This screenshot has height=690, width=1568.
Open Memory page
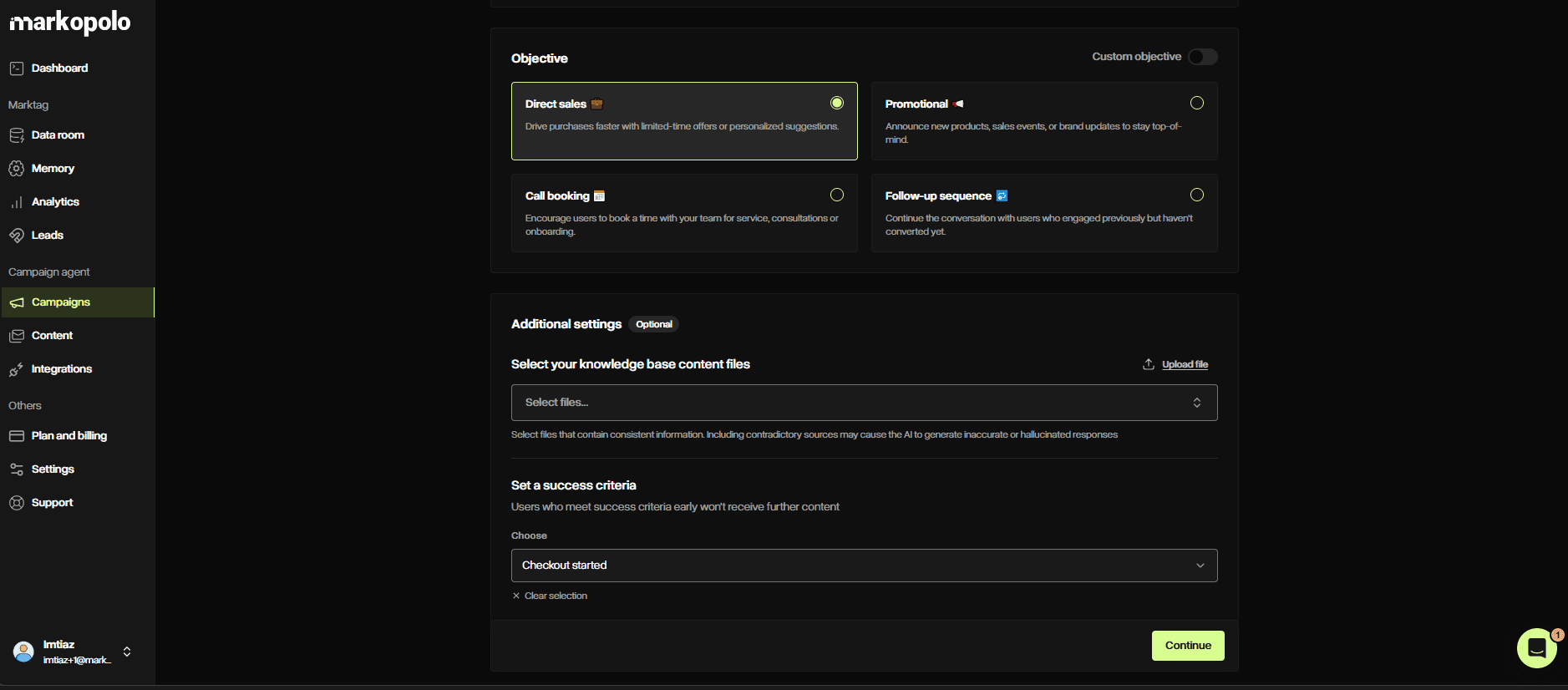[53, 169]
